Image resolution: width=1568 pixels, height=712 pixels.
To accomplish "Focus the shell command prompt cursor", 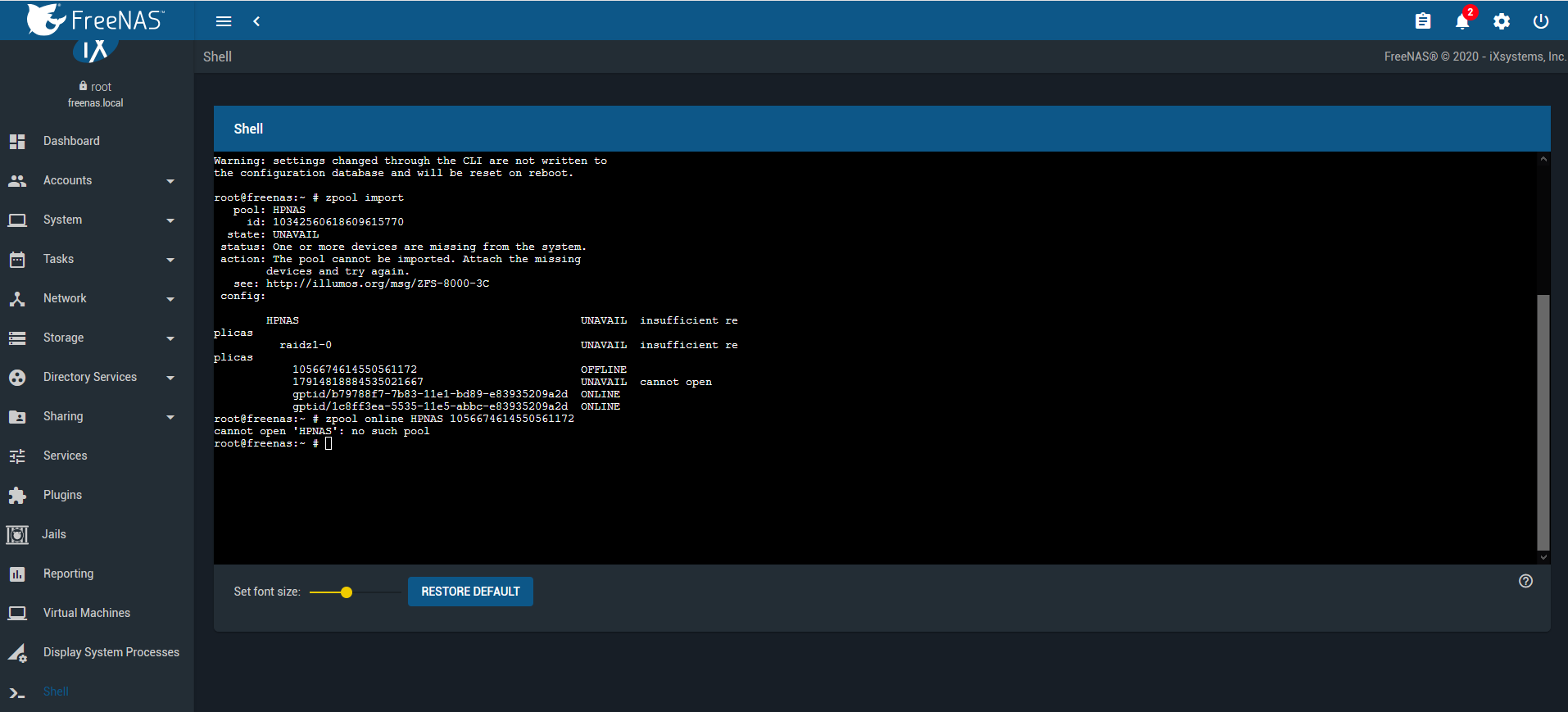I will coord(329,443).
